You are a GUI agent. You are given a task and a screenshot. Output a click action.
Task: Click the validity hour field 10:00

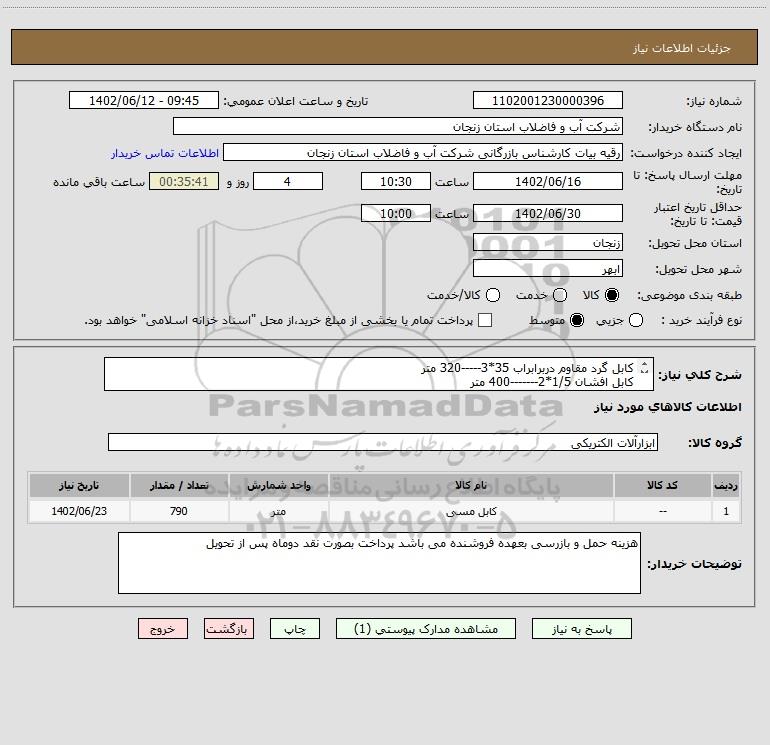pos(396,214)
